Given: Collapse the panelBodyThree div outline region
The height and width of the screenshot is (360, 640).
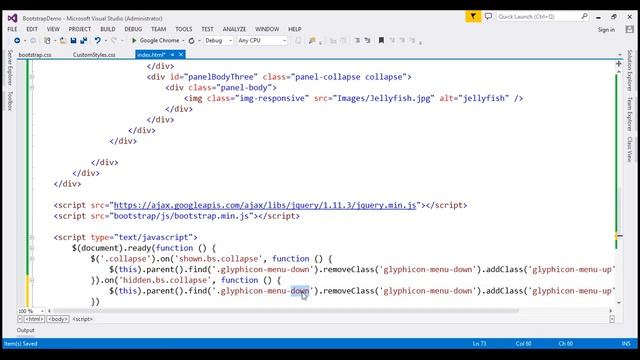Looking at the screenshot, I should 32,77.
